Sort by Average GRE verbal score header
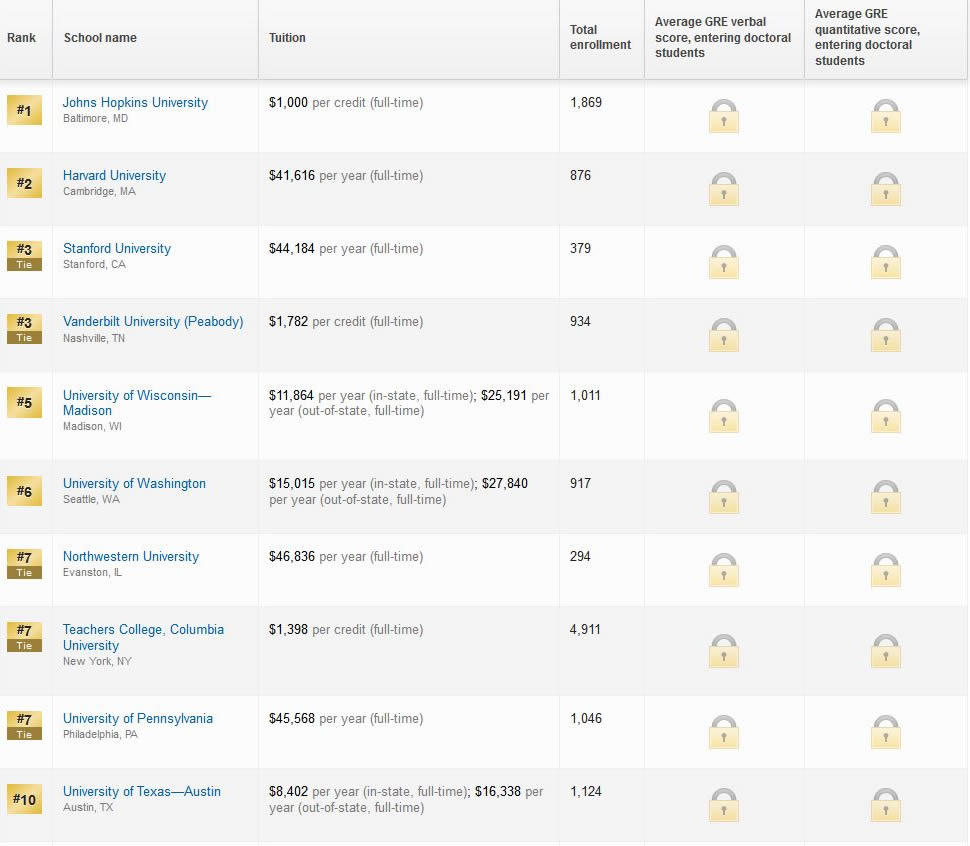970x846 pixels. point(722,38)
